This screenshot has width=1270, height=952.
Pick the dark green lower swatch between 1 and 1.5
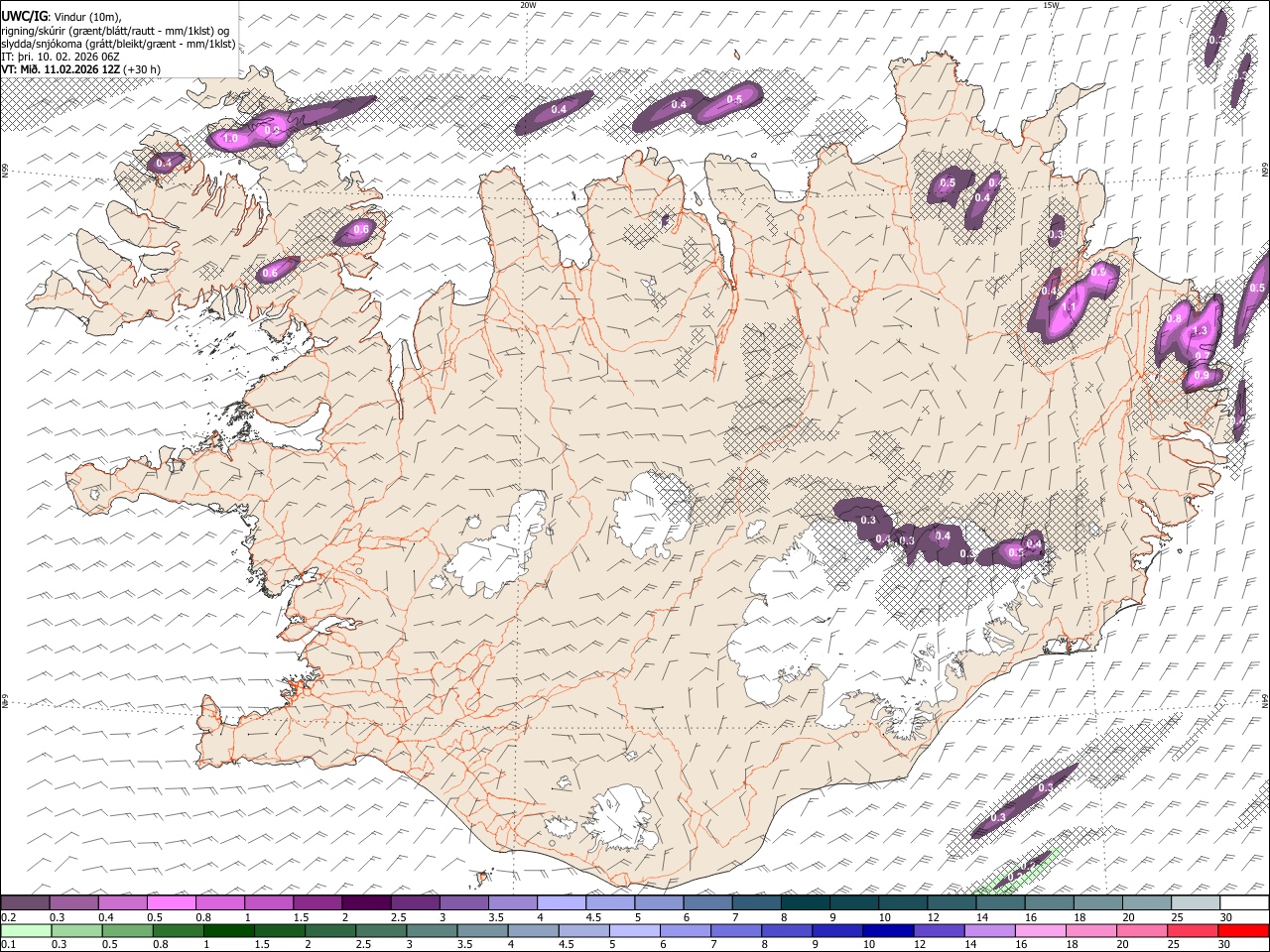point(227,930)
